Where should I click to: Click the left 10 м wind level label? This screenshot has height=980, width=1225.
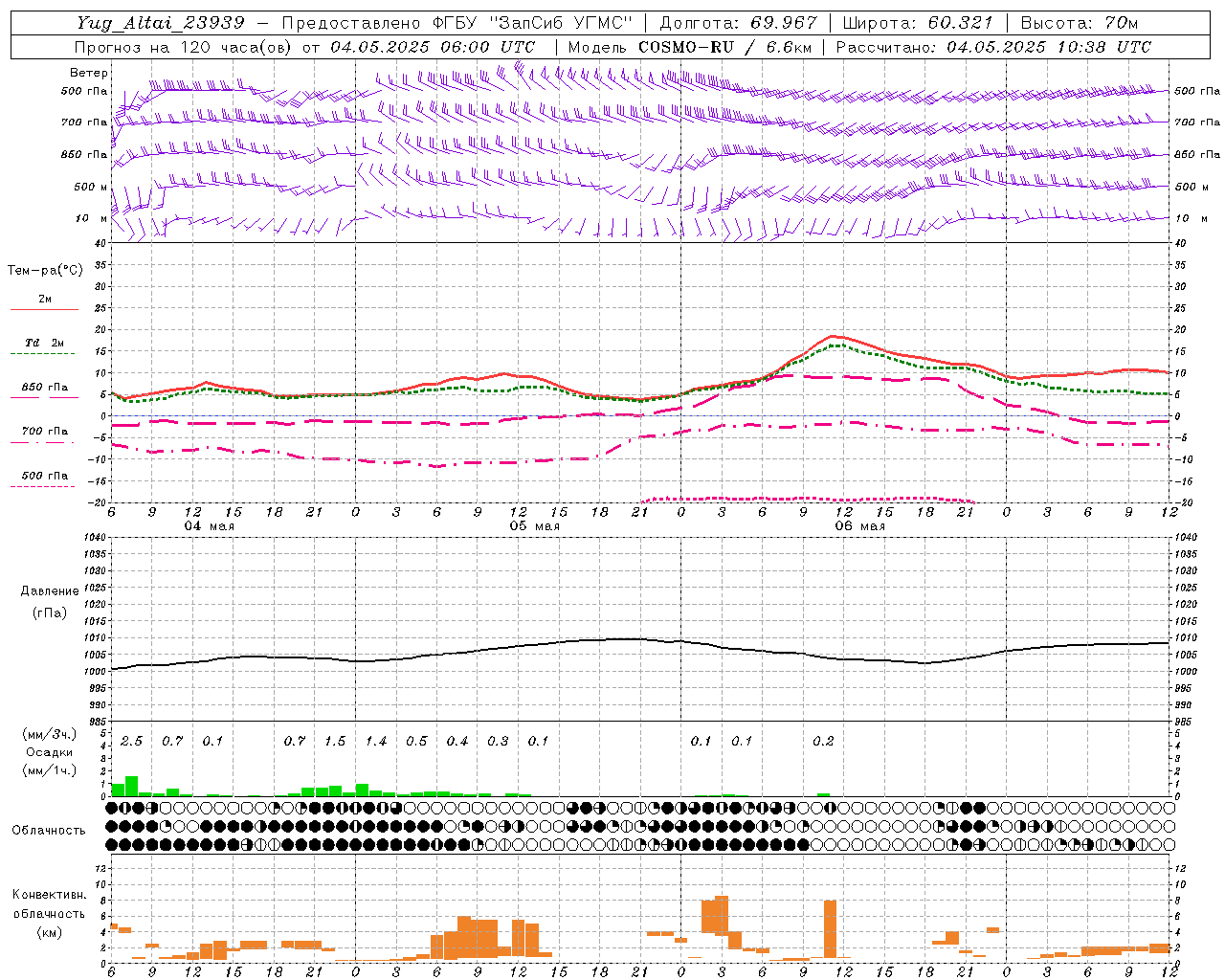point(92,218)
